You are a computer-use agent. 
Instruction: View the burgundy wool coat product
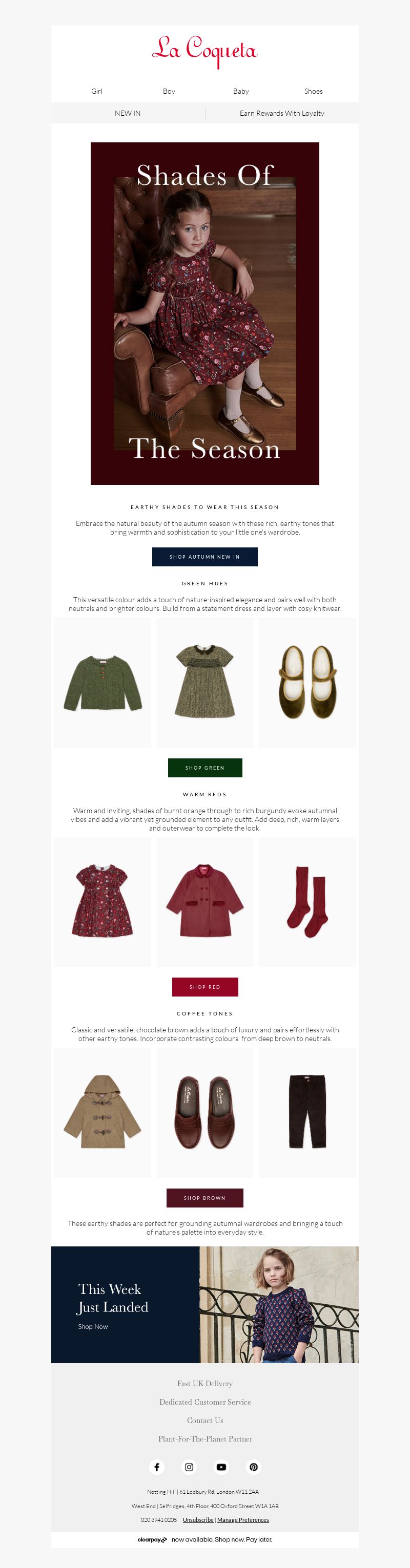pos(204,901)
